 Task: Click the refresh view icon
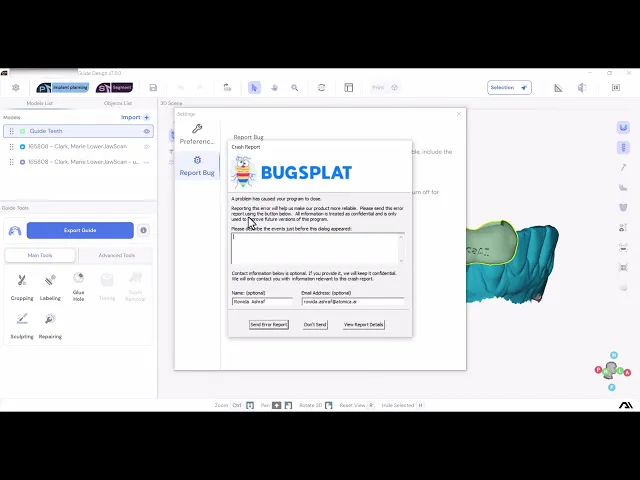click(x=322, y=88)
